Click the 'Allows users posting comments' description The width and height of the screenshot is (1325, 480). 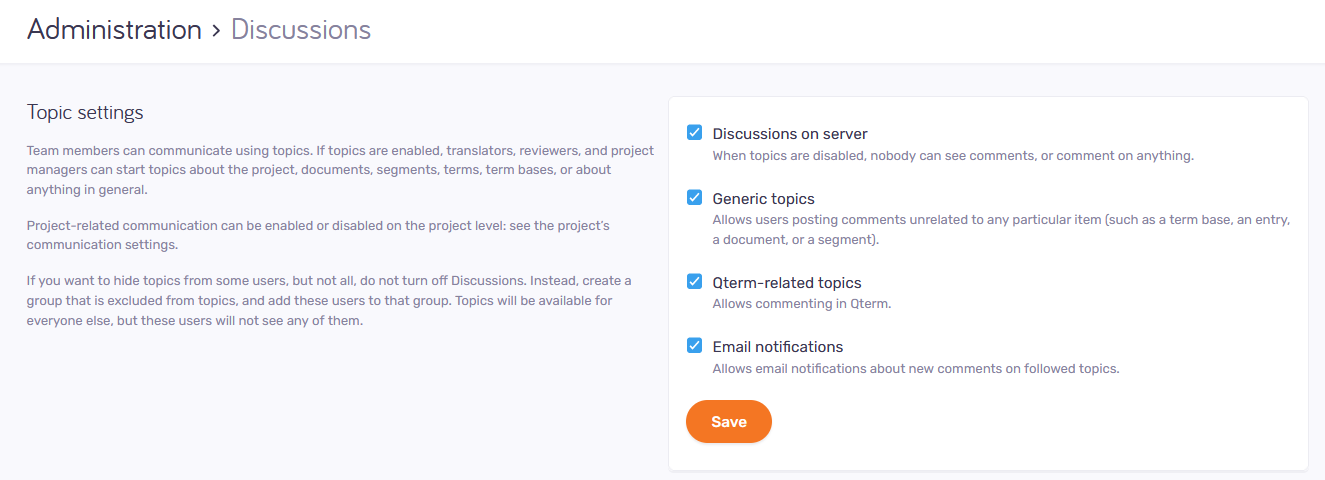[x=1002, y=230]
